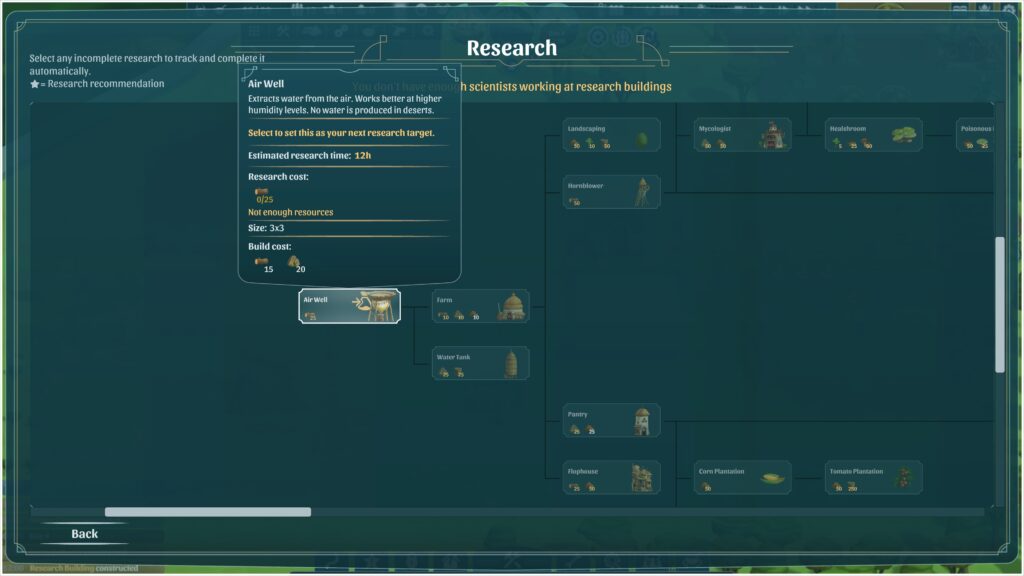Pick the Pantry research node
Screen dimensions: 1024x576
tap(611, 421)
